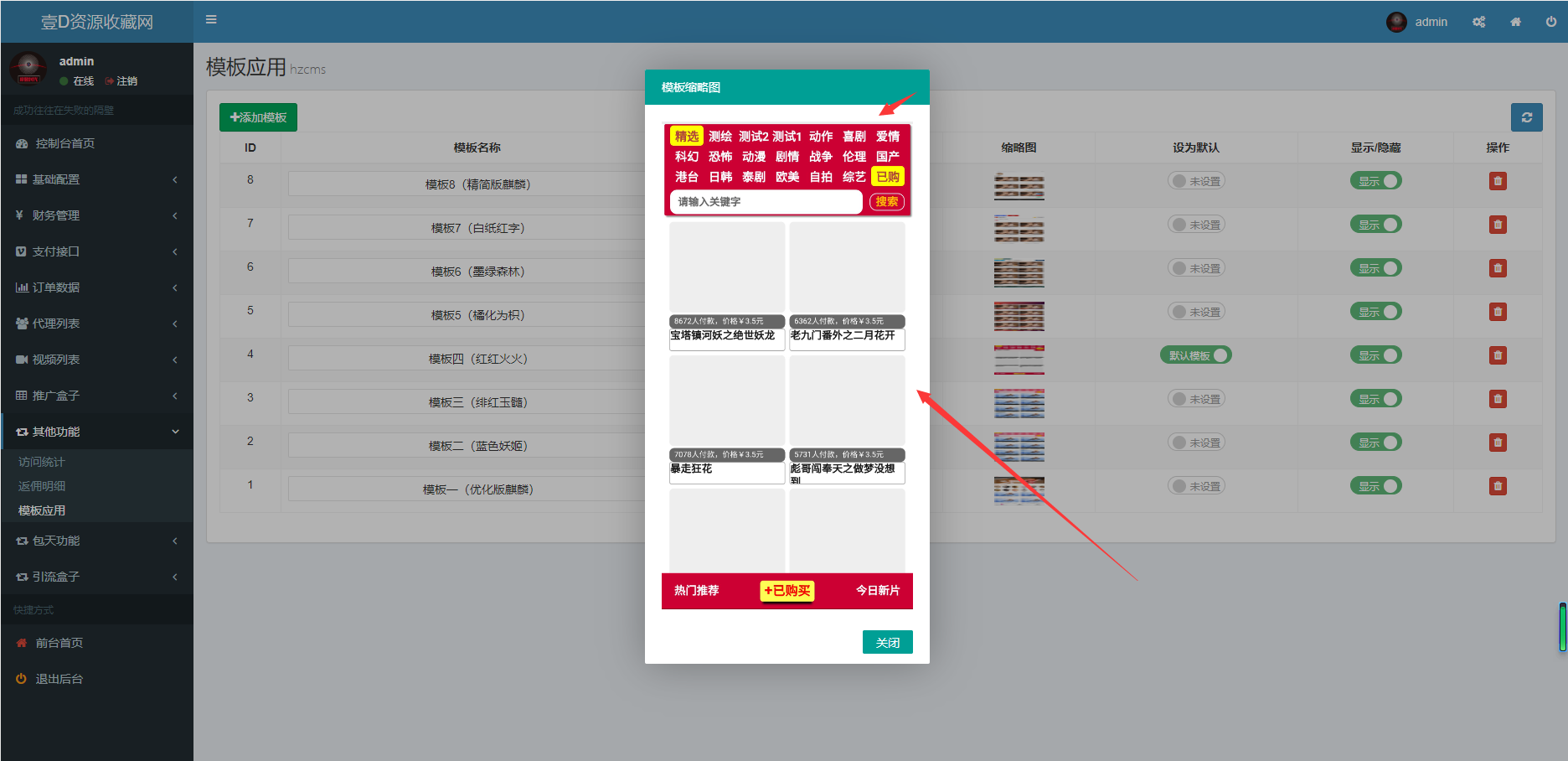
Task: Click thumbnail image of template 5
Action: [x=1019, y=316]
